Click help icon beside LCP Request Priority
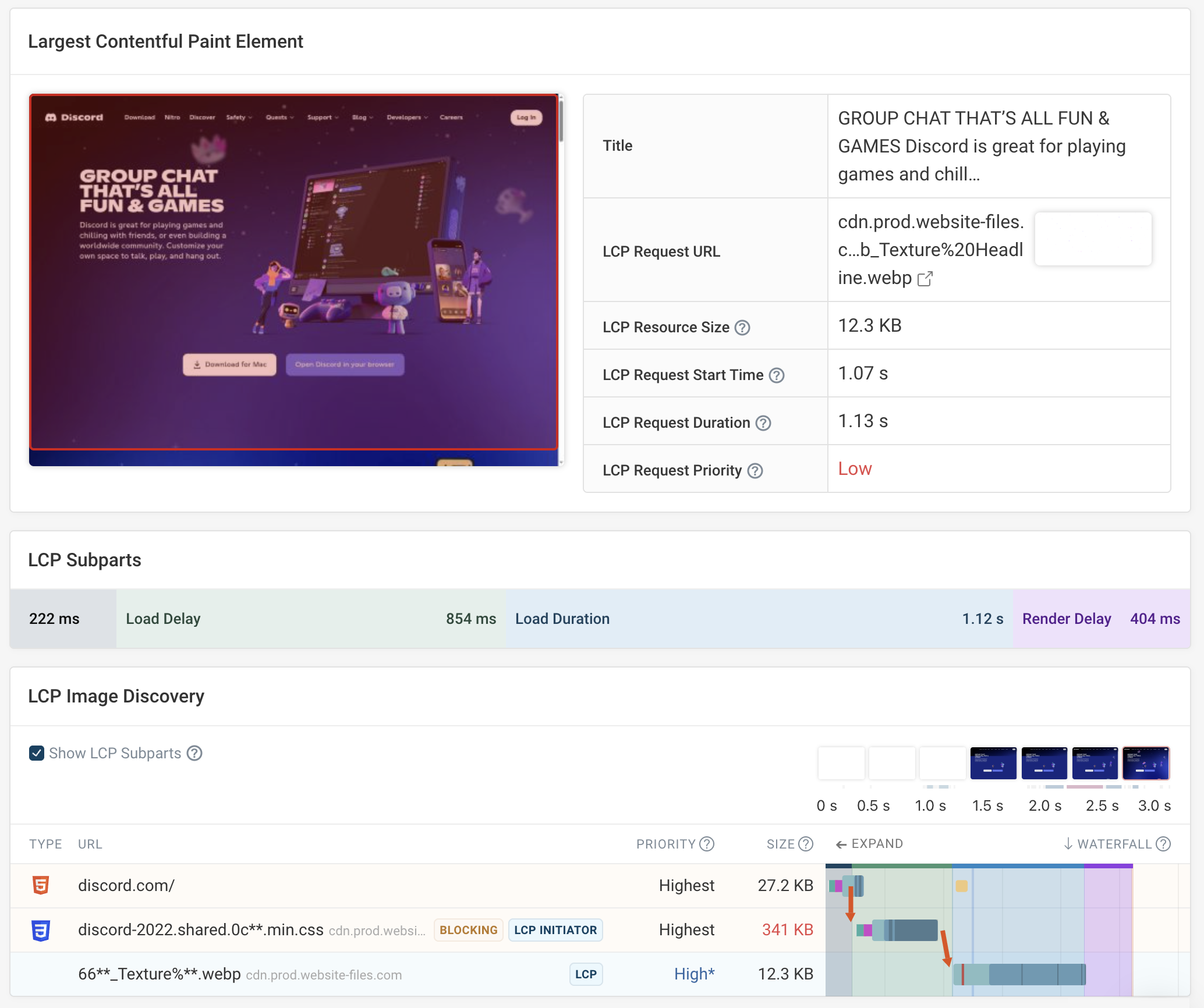The width and height of the screenshot is (1204, 1008). 755,471
